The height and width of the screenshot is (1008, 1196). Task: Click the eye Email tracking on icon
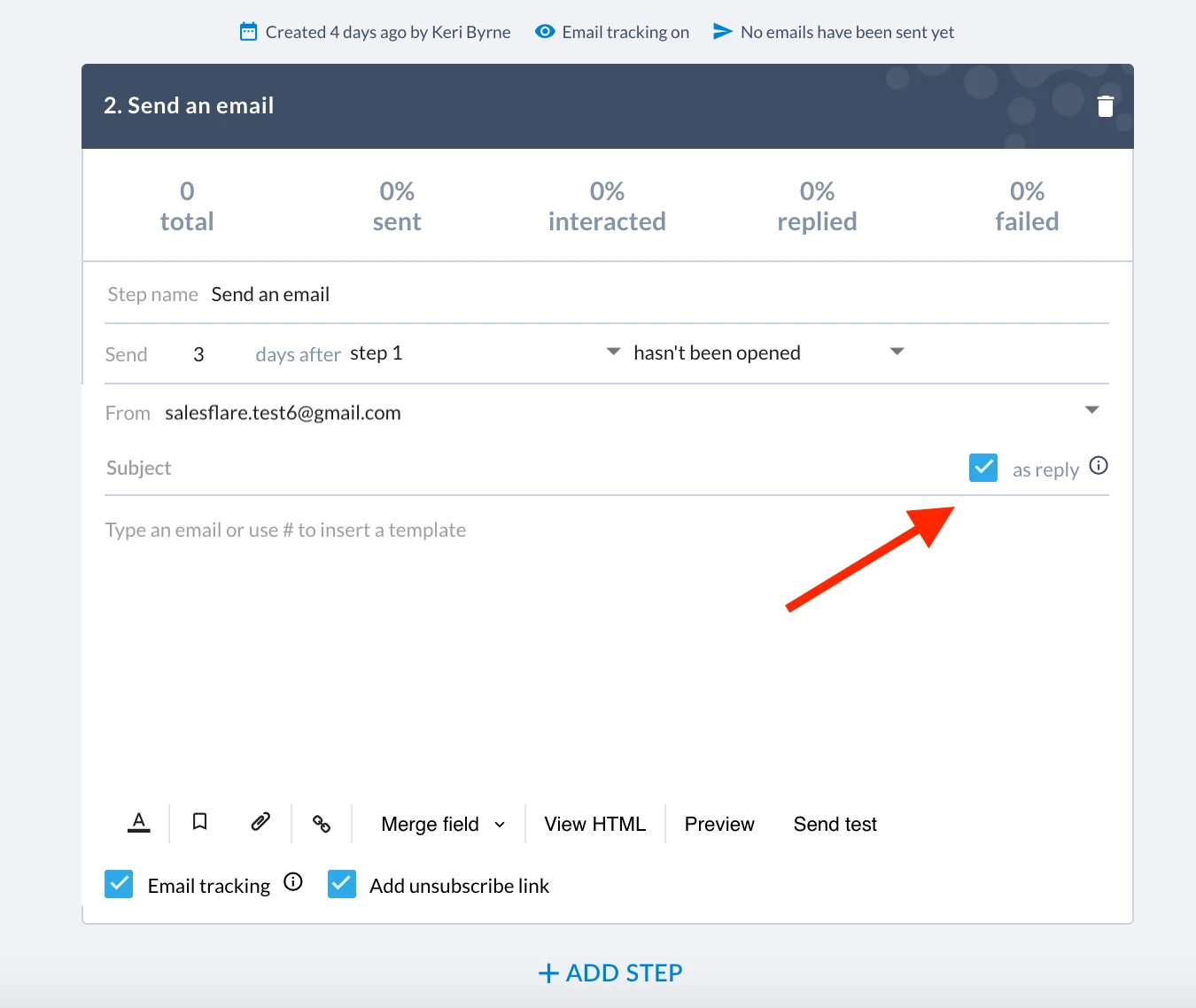tap(545, 32)
